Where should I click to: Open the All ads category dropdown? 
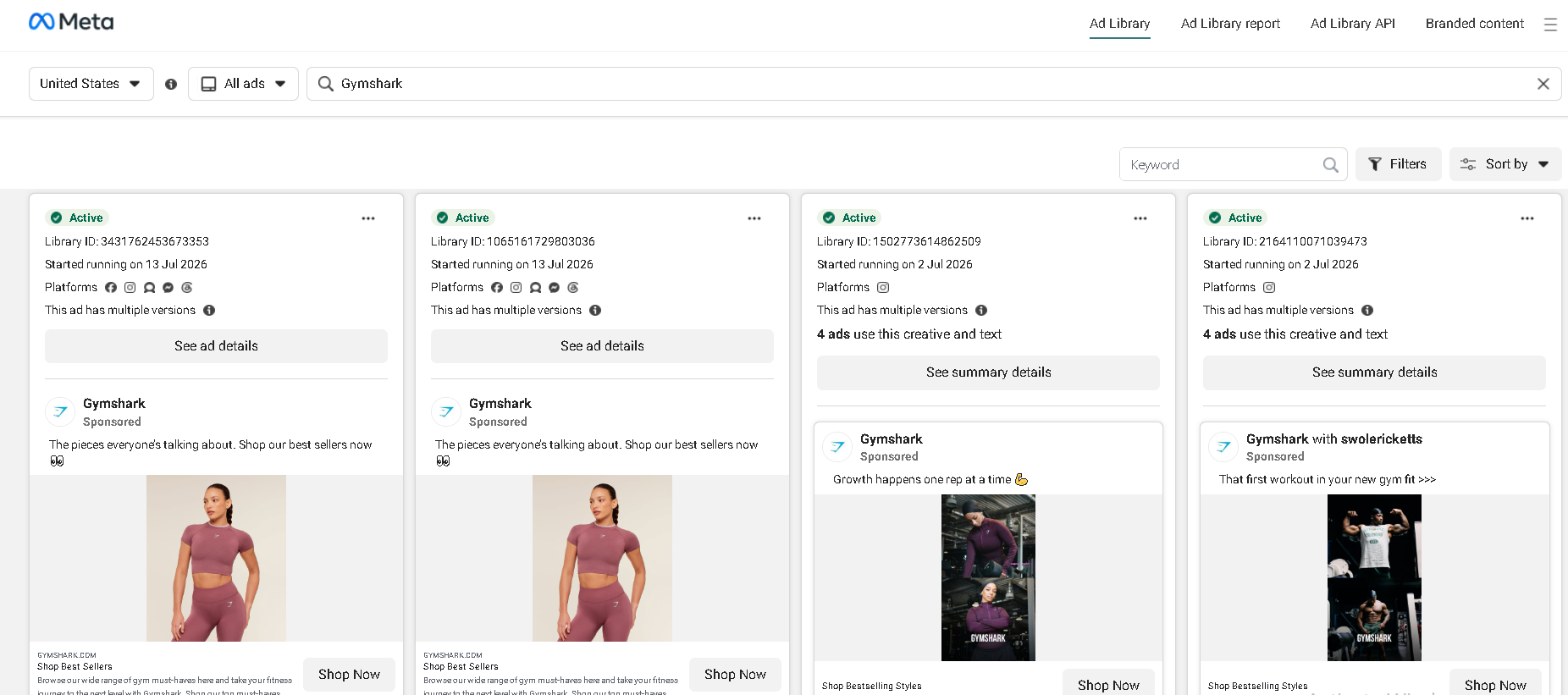(243, 84)
